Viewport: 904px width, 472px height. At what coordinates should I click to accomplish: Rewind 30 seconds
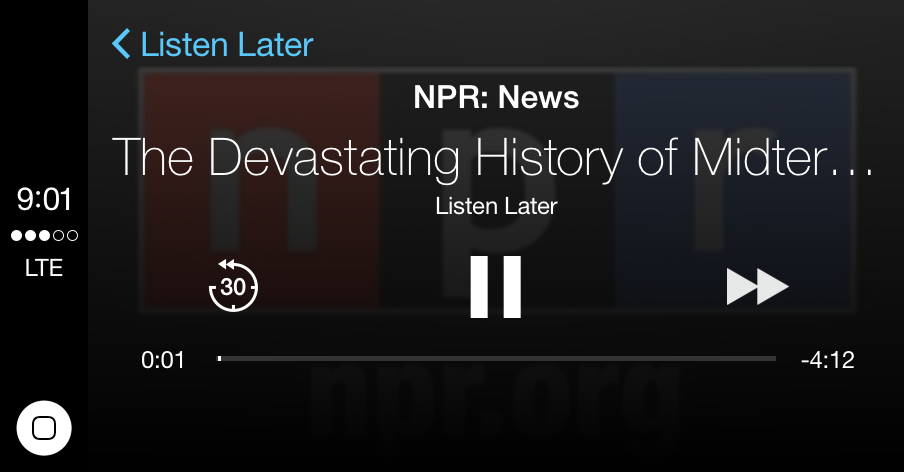[x=233, y=286]
